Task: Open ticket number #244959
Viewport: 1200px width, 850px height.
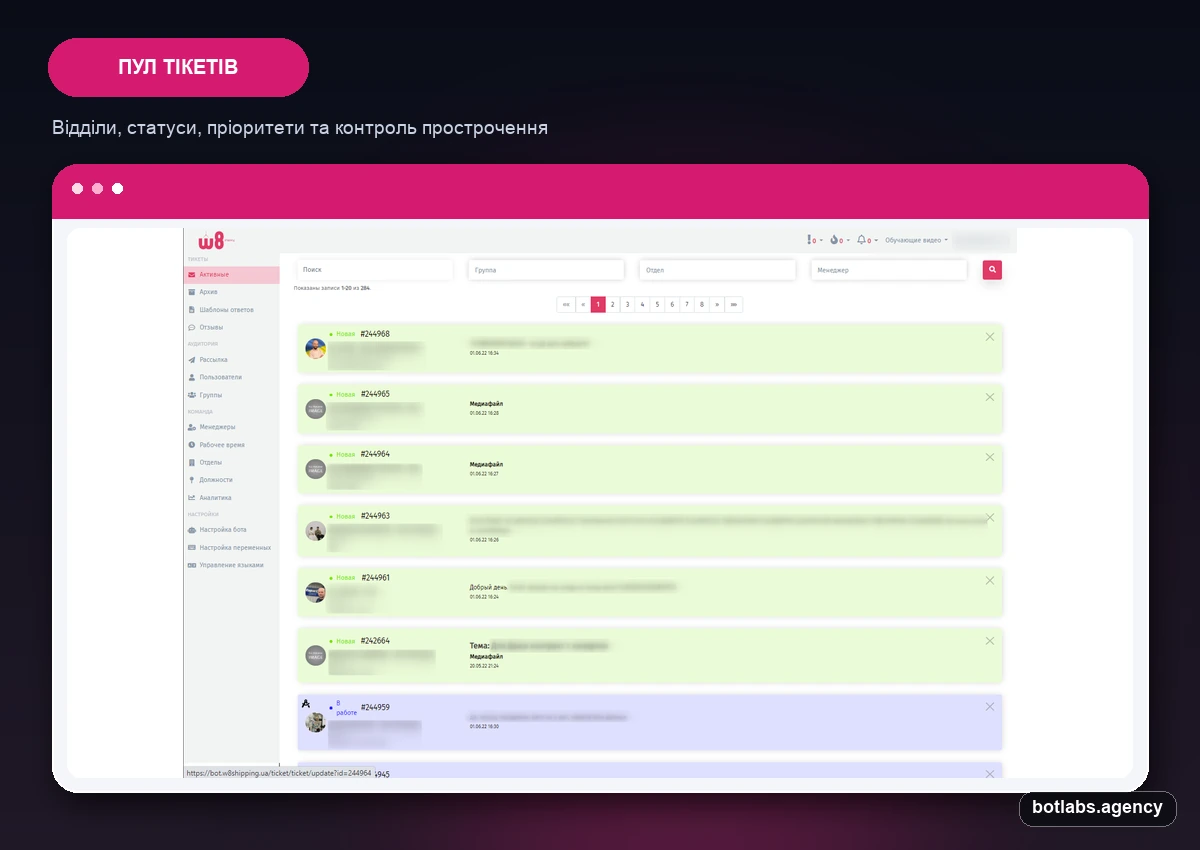Action: pos(375,707)
